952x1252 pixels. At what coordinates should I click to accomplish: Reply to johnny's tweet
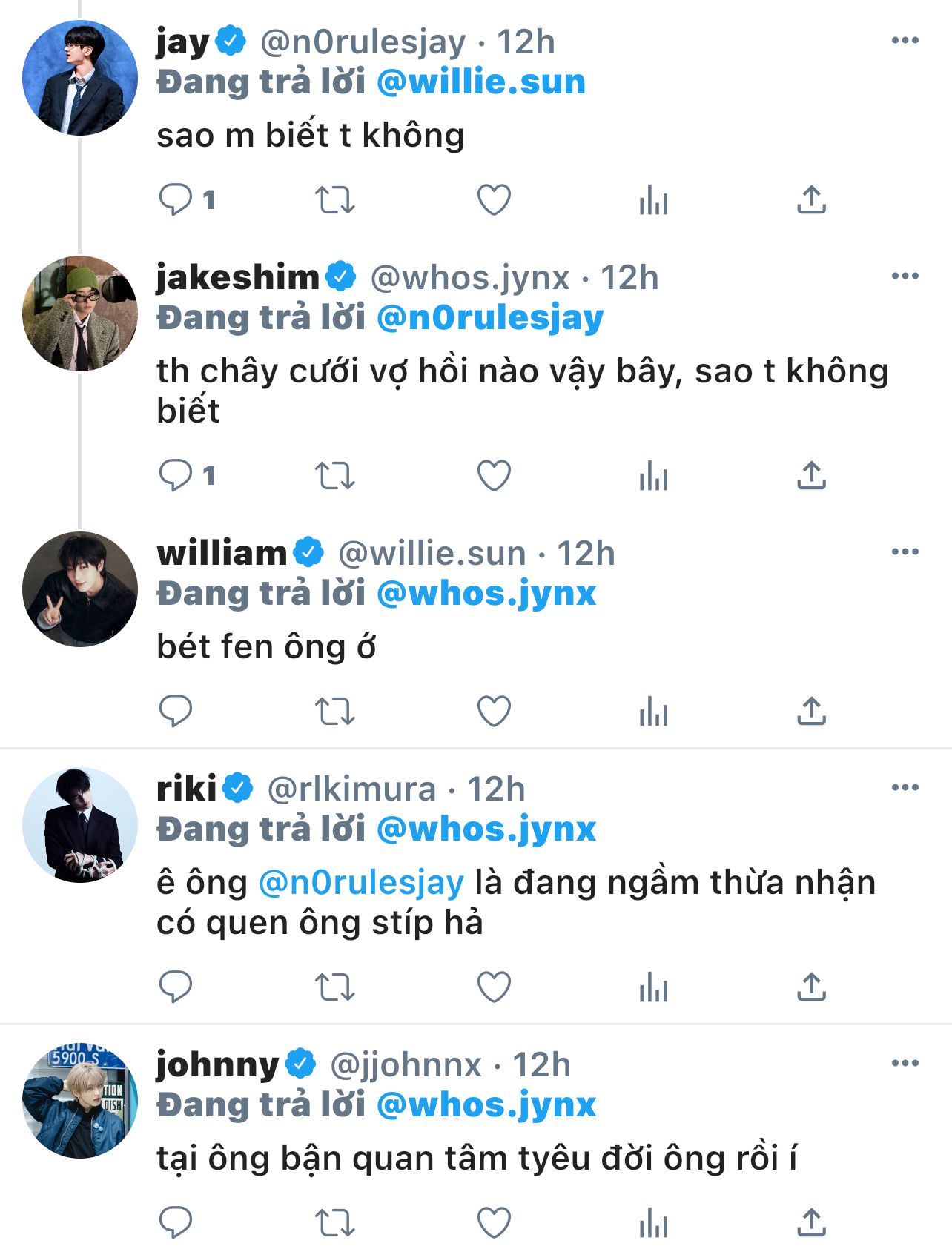[176, 1222]
